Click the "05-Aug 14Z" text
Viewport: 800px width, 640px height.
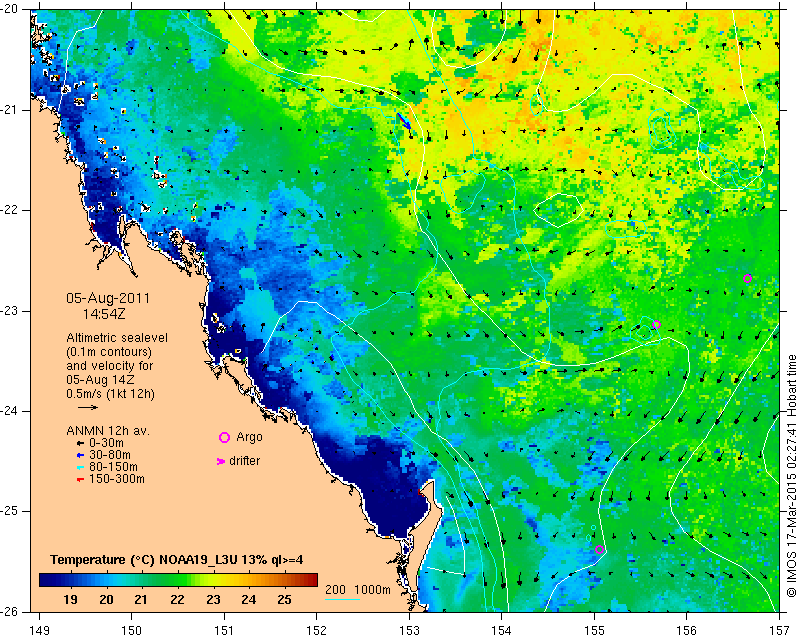(99, 380)
